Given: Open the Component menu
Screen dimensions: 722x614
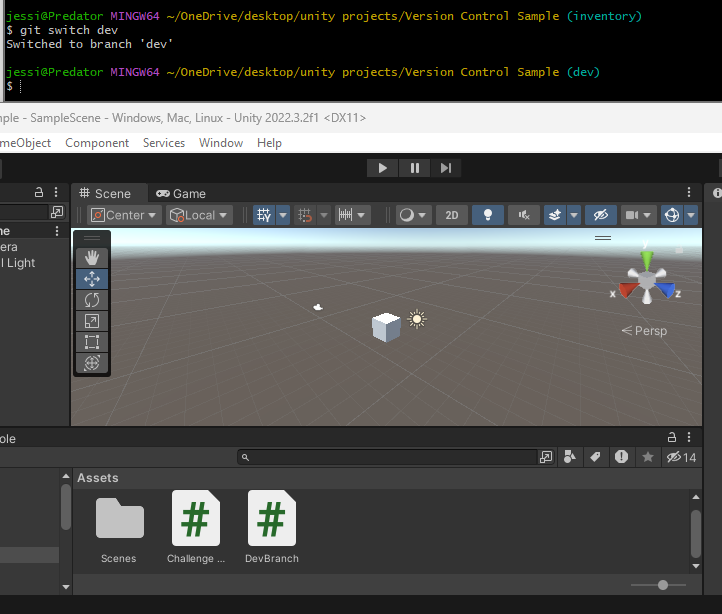Looking at the screenshot, I should [97, 143].
